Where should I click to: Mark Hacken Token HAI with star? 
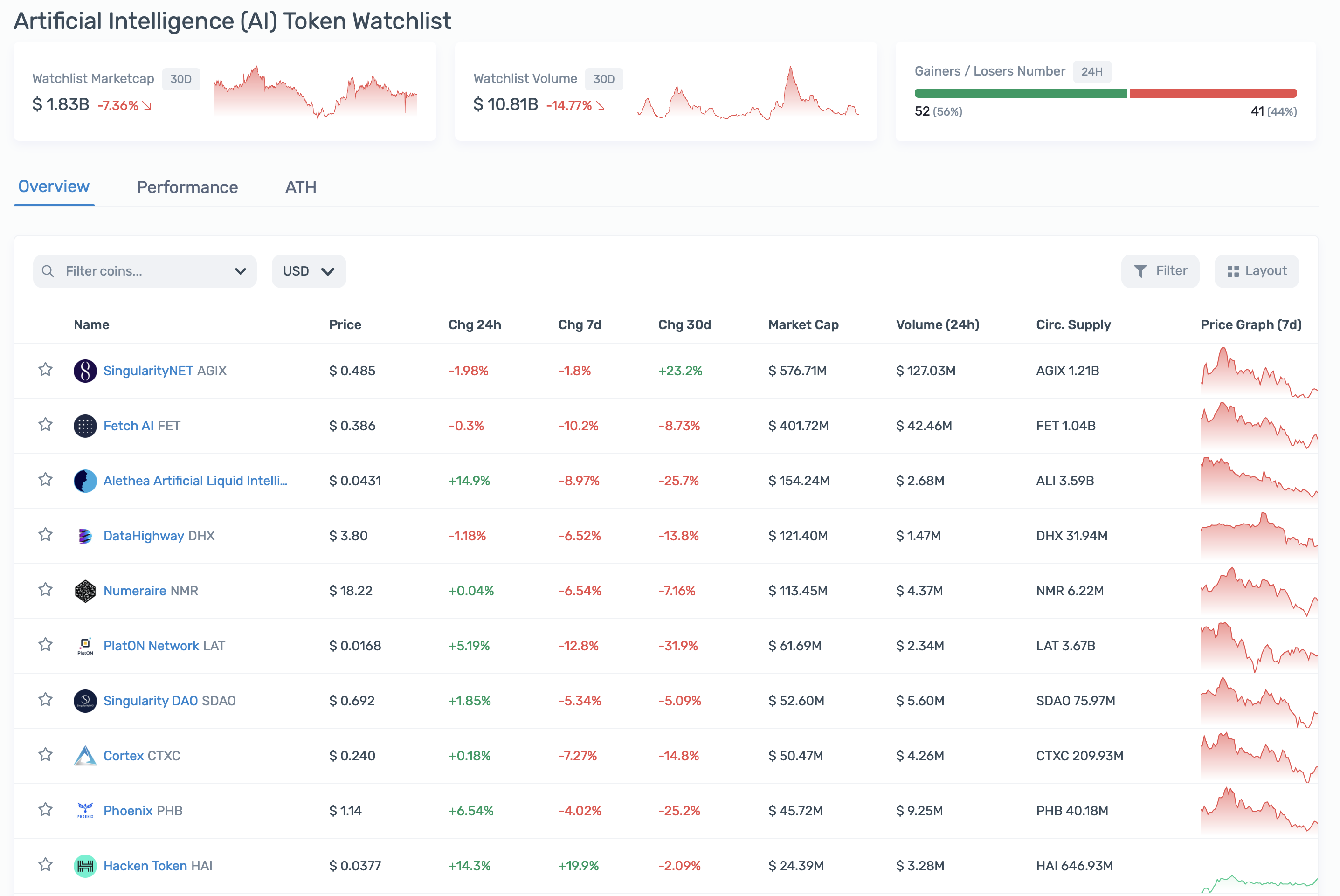point(46,865)
